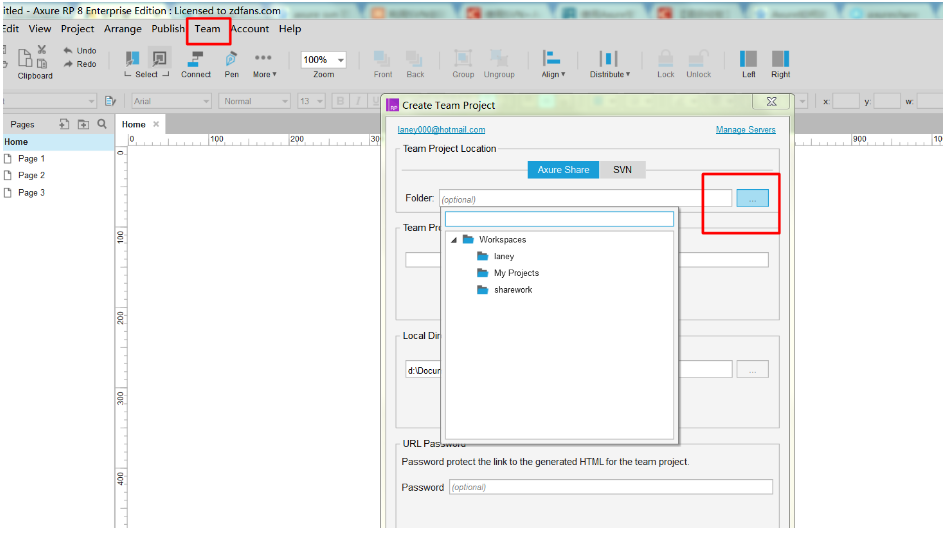The image size is (946, 548).
Task: Select the contained selection mode icon
Action: 159,59
